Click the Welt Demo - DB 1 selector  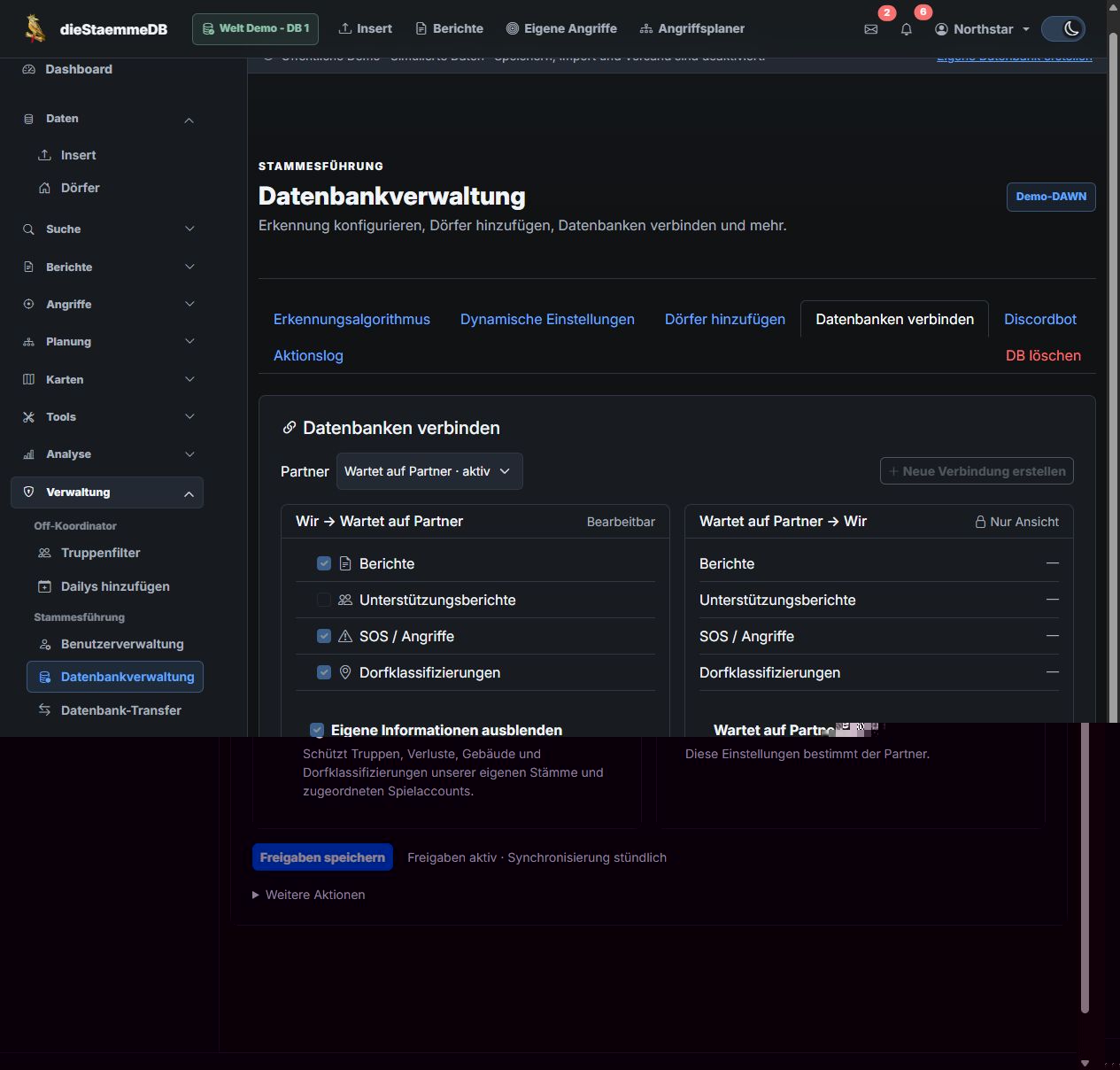coord(255,28)
